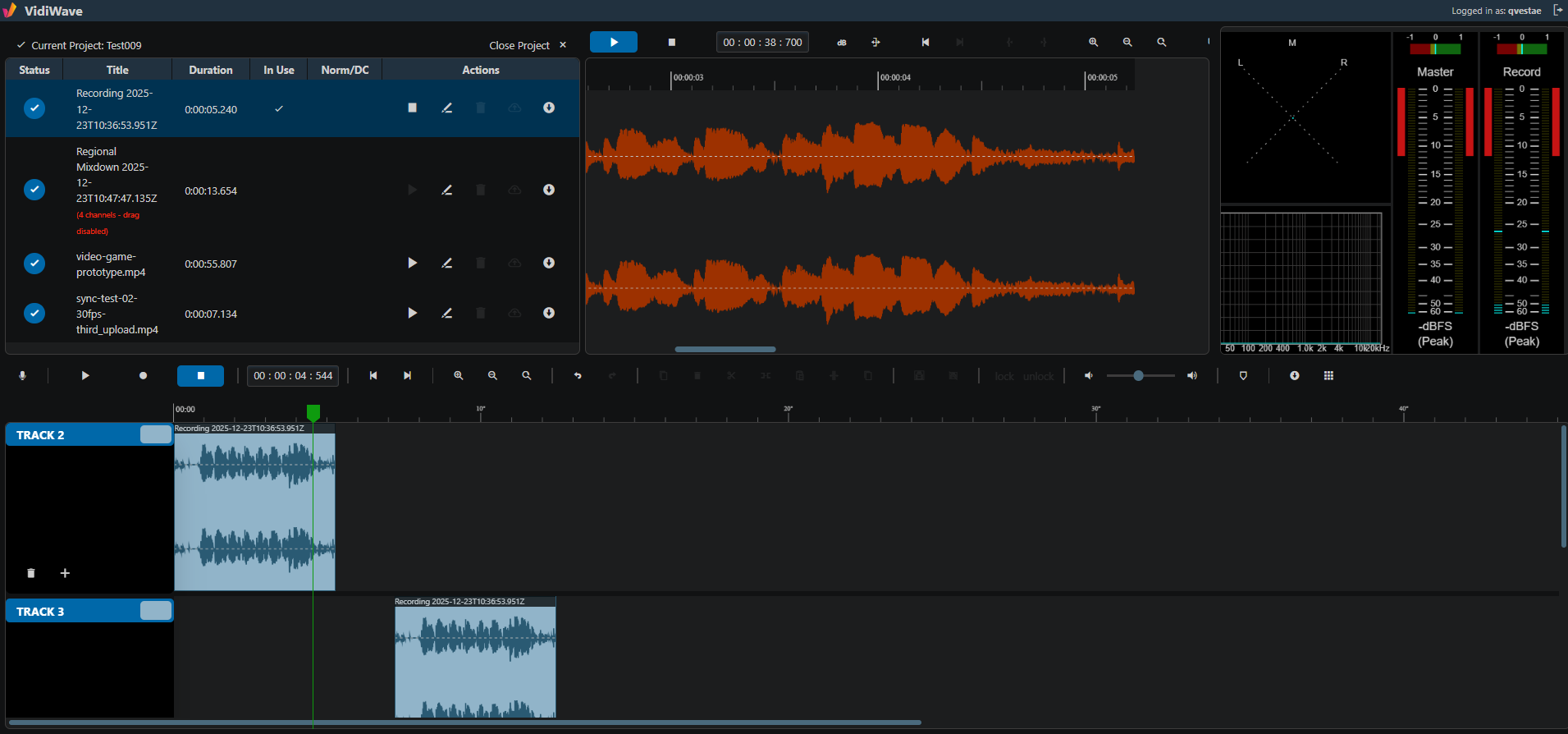1568x734 pixels.
Task: Add a new track with plus icon
Action: 65,573
